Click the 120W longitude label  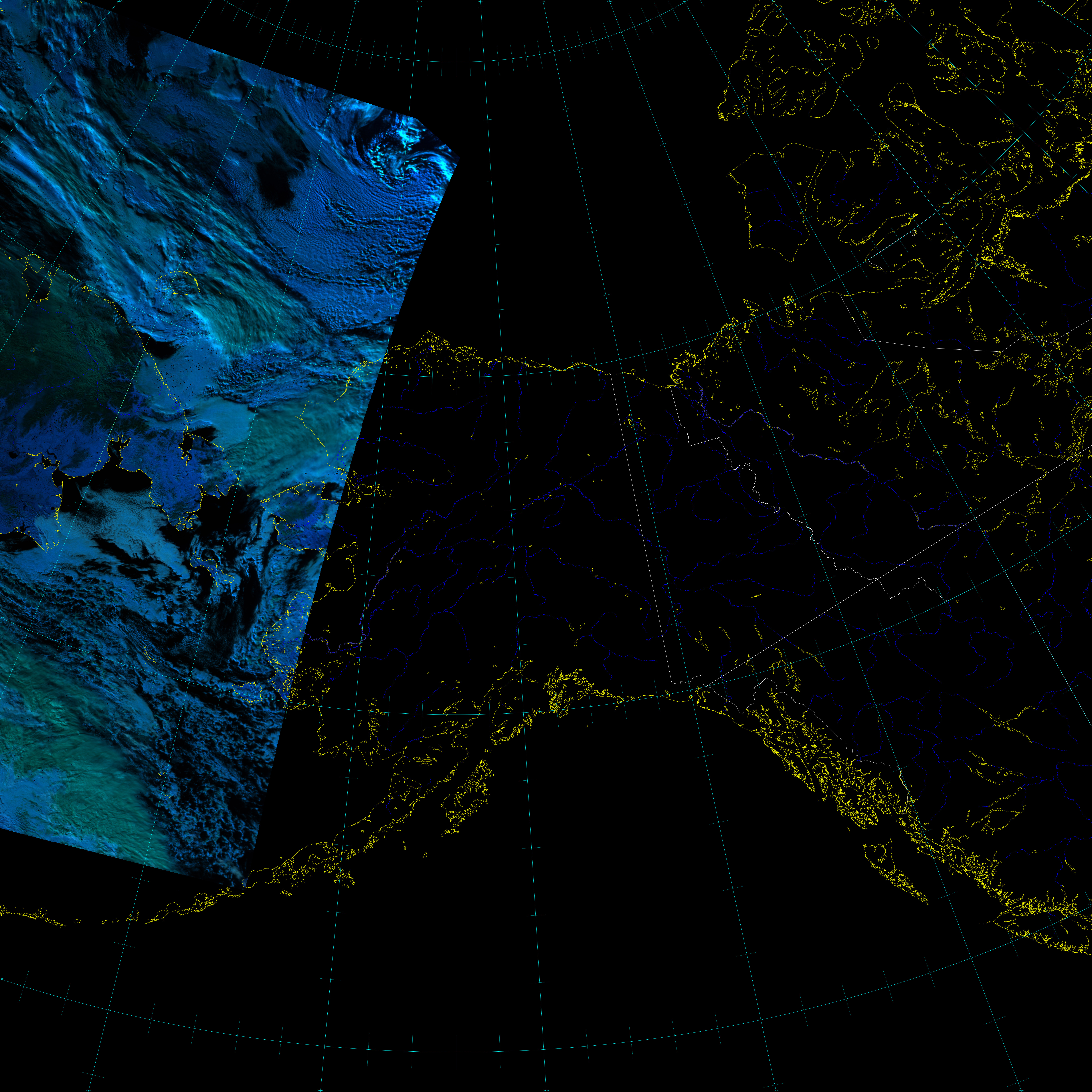(x=684, y=2)
